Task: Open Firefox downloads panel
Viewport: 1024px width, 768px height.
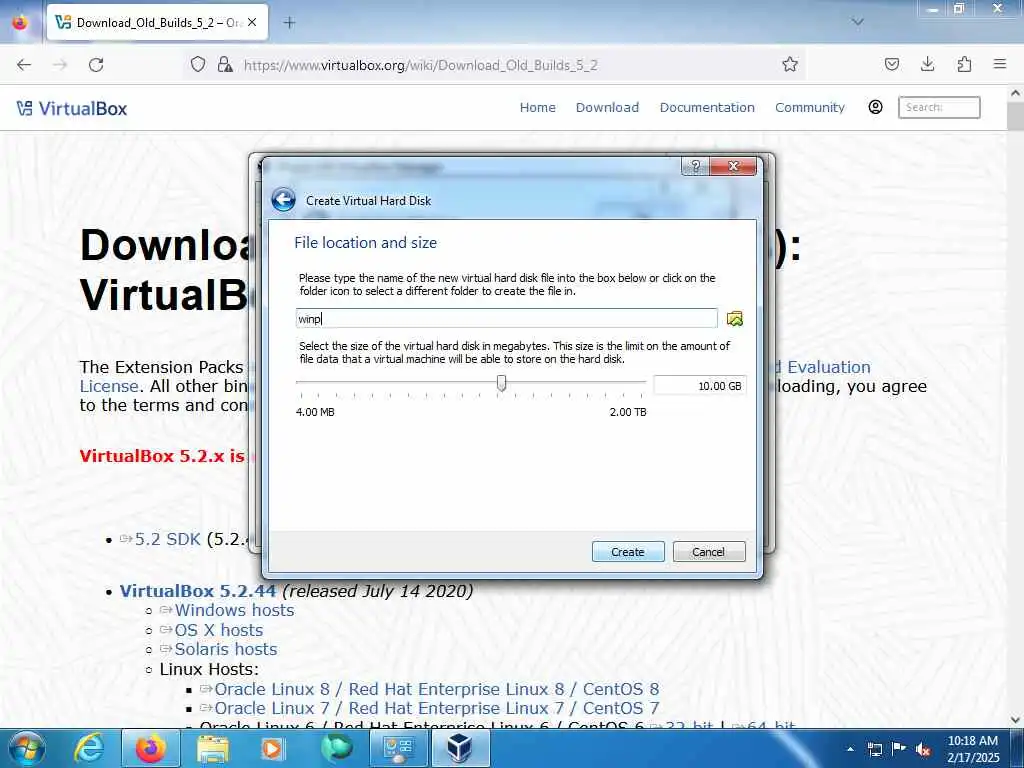Action: 927,64
